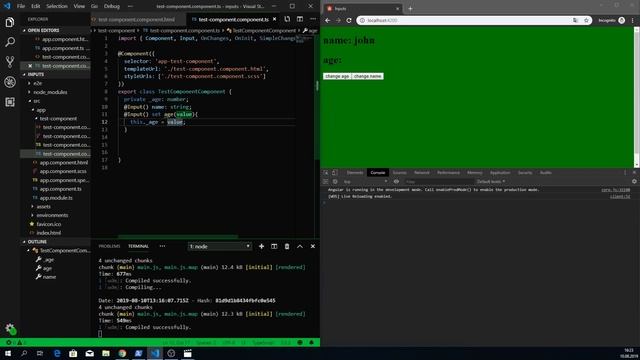This screenshot has width=640, height=360.
Task: Open a new Chrome tab
Action: tap(410, 9)
